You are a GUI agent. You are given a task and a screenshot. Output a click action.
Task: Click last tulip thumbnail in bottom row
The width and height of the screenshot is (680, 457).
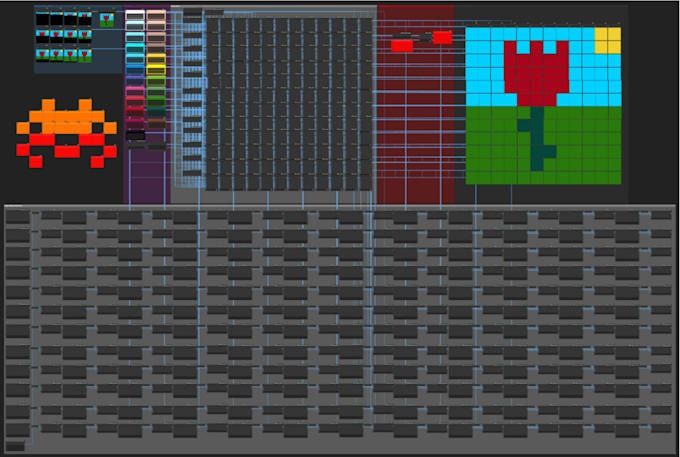(85, 55)
